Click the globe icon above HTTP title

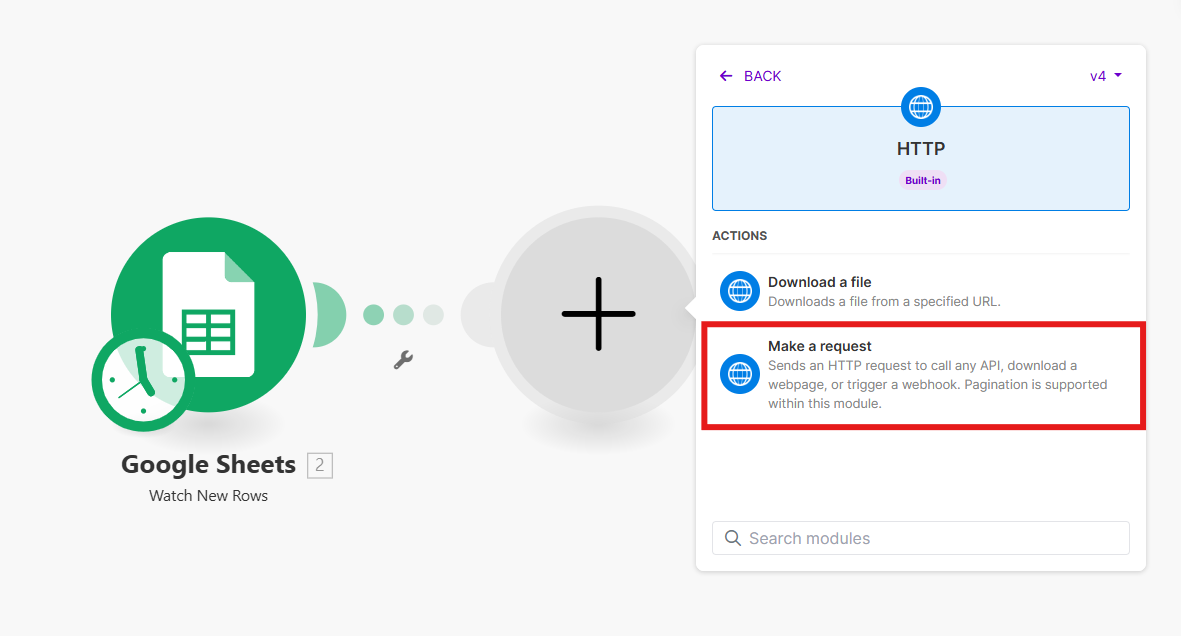920,105
